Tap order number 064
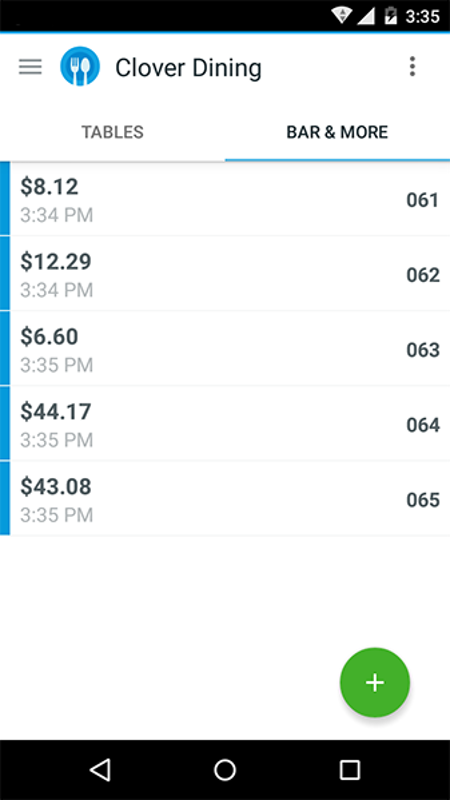This screenshot has height=800, width=450. tap(422, 425)
